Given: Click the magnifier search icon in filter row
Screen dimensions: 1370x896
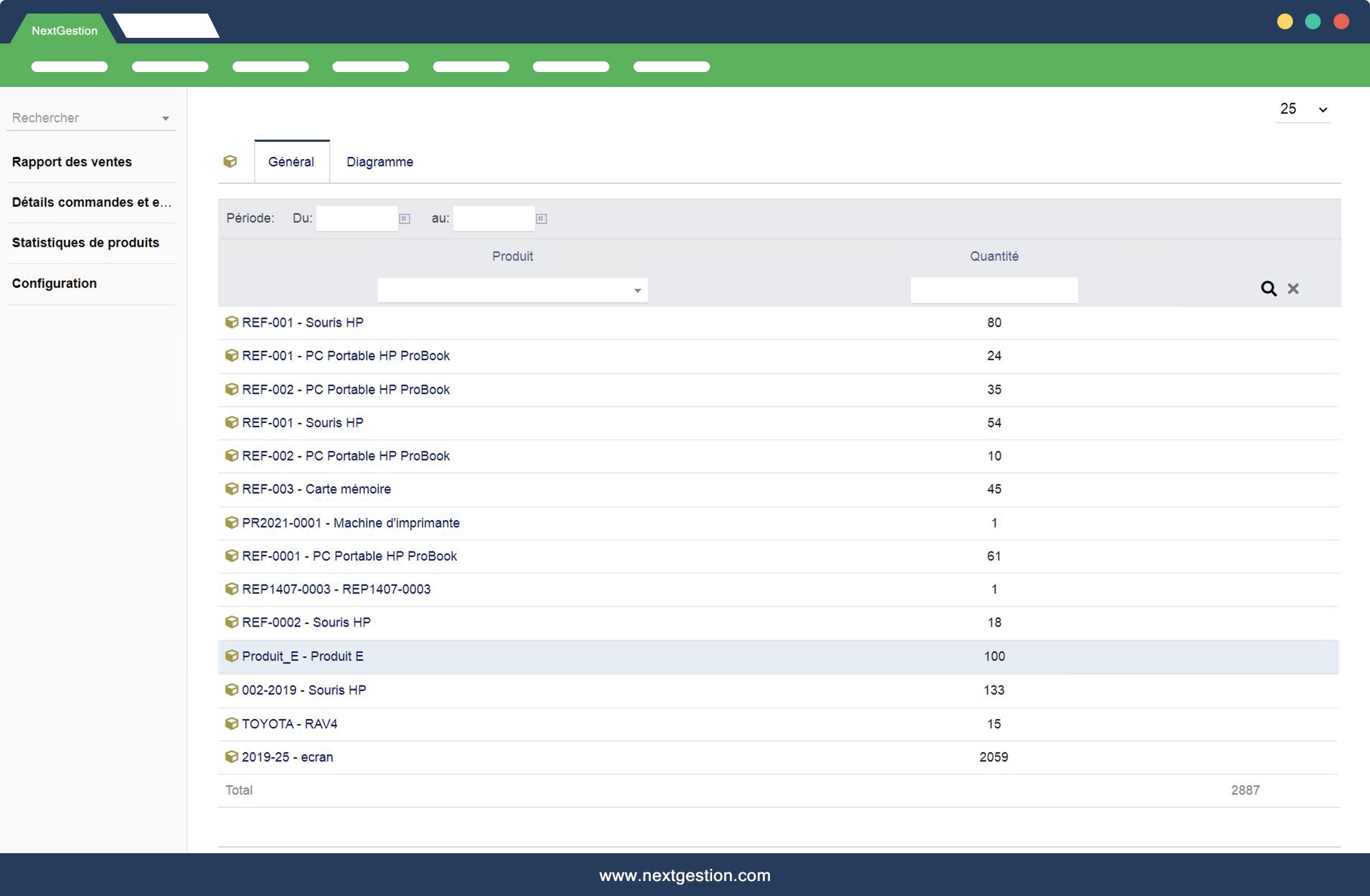Looking at the screenshot, I should click(x=1268, y=288).
